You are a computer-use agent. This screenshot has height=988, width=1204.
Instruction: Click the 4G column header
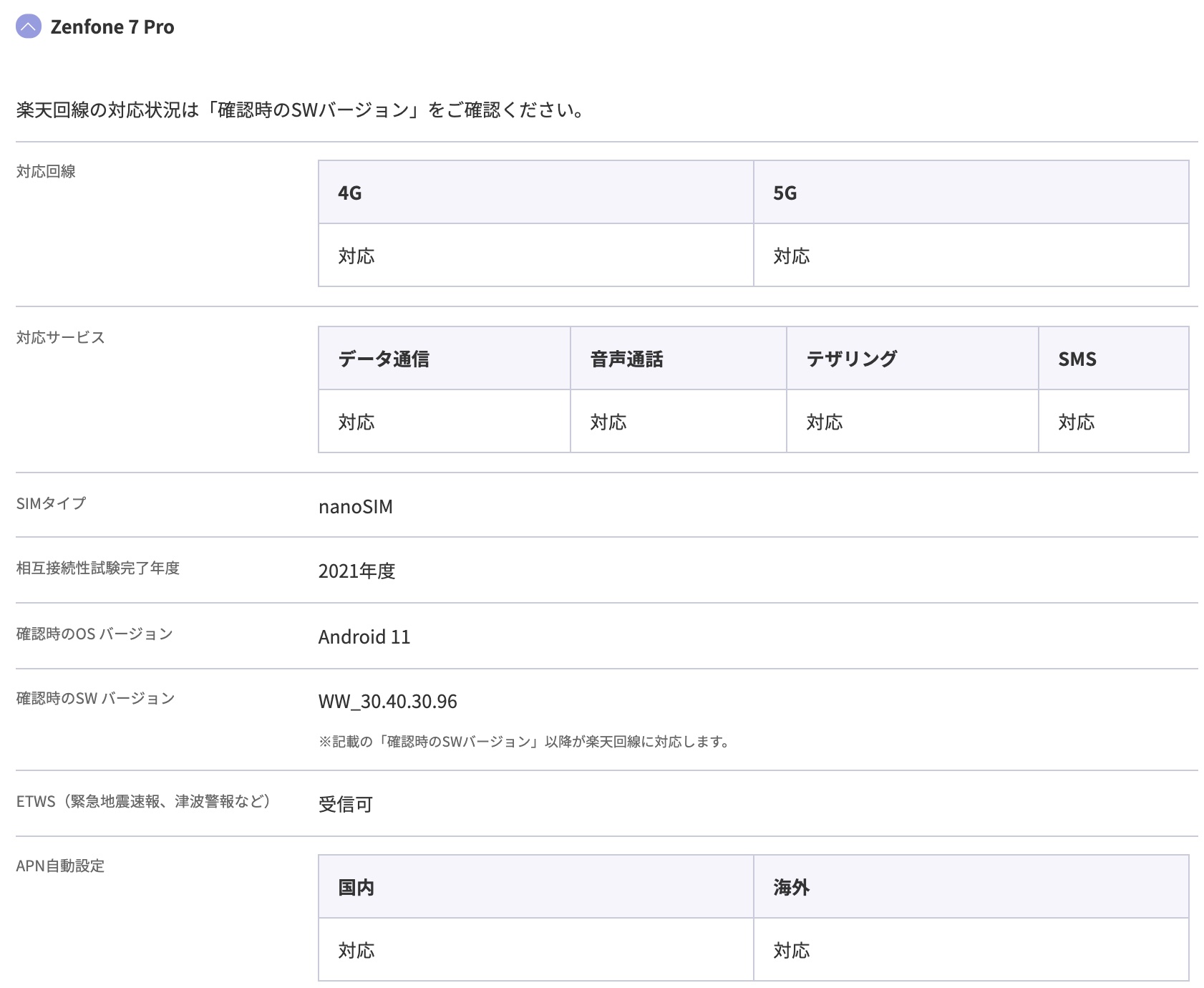coord(350,193)
